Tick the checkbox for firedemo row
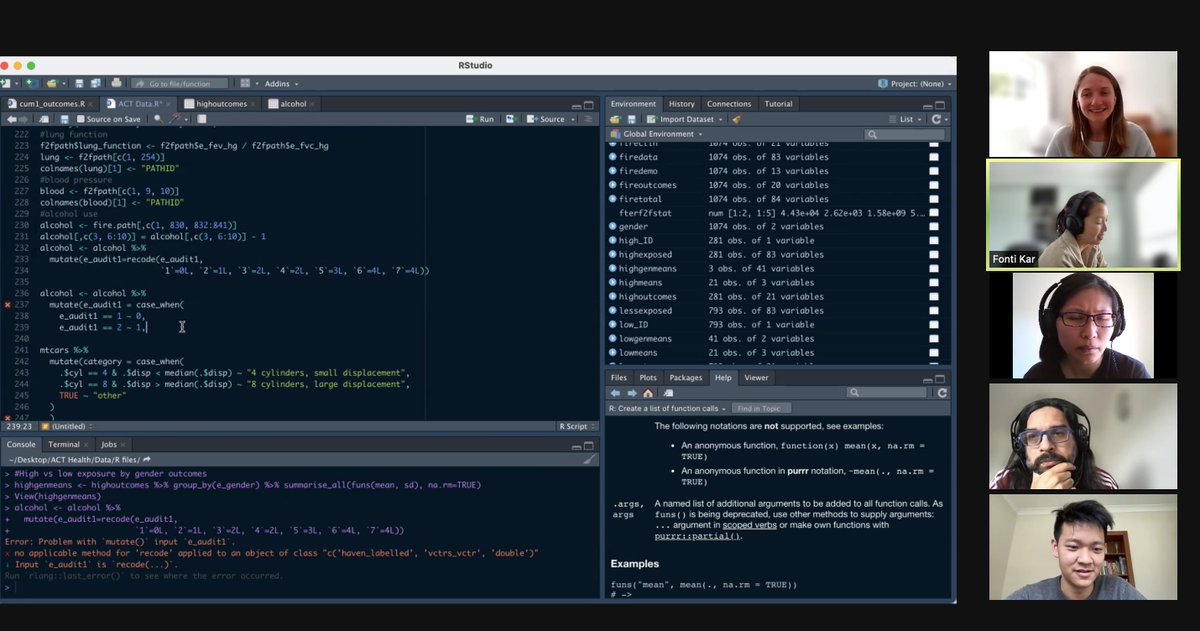This screenshot has width=1200, height=631. [934, 171]
